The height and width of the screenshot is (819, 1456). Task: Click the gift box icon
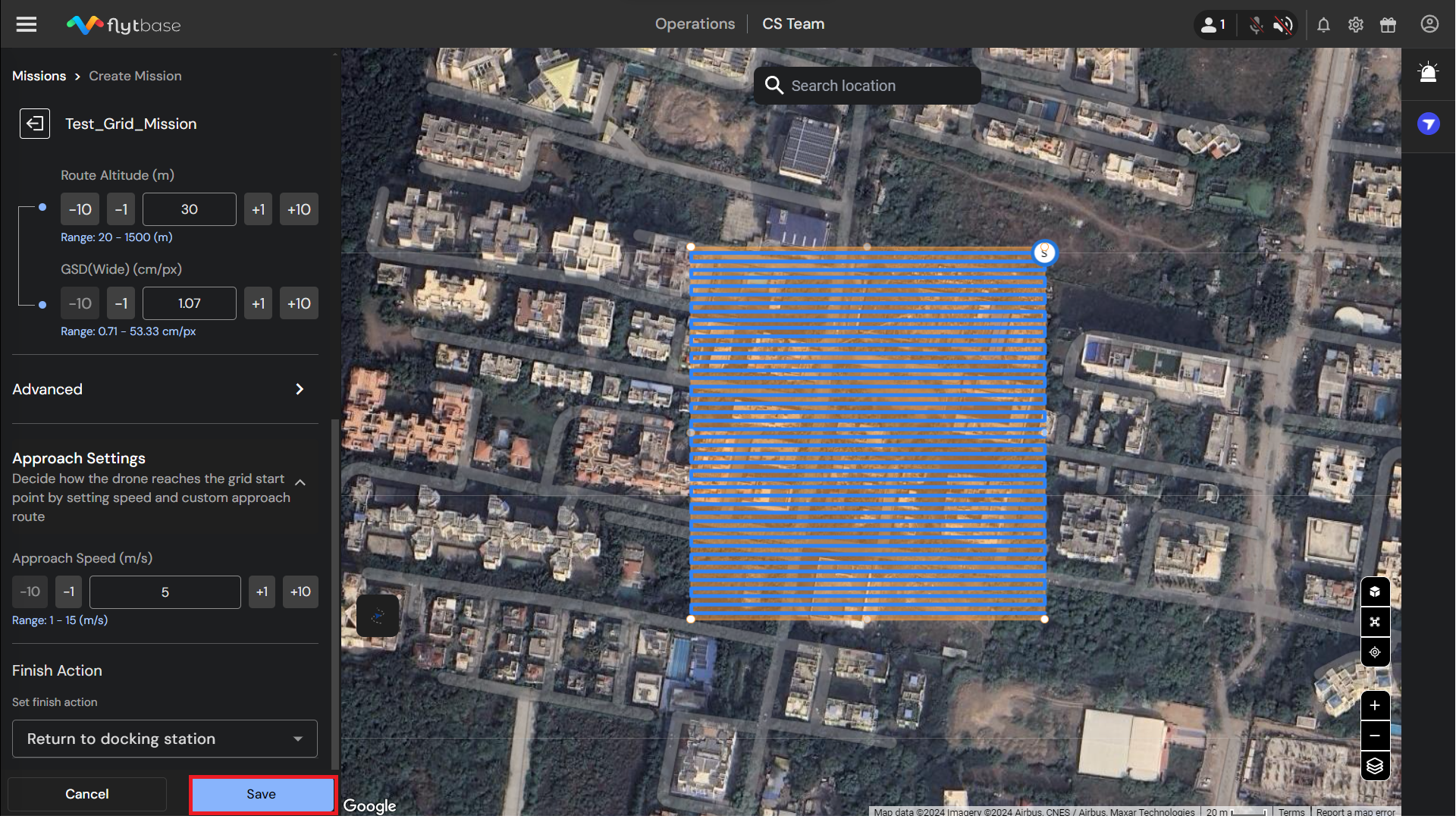pyautogui.click(x=1388, y=25)
